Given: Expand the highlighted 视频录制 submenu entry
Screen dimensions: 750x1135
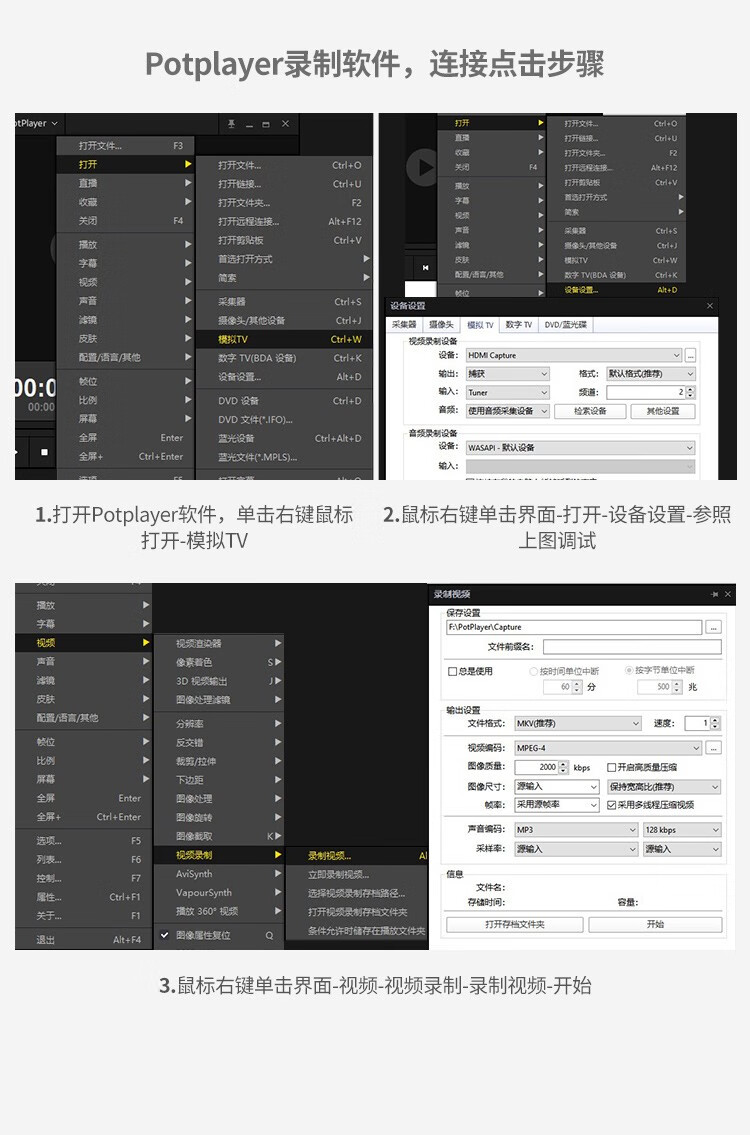Looking at the screenshot, I should tap(219, 856).
